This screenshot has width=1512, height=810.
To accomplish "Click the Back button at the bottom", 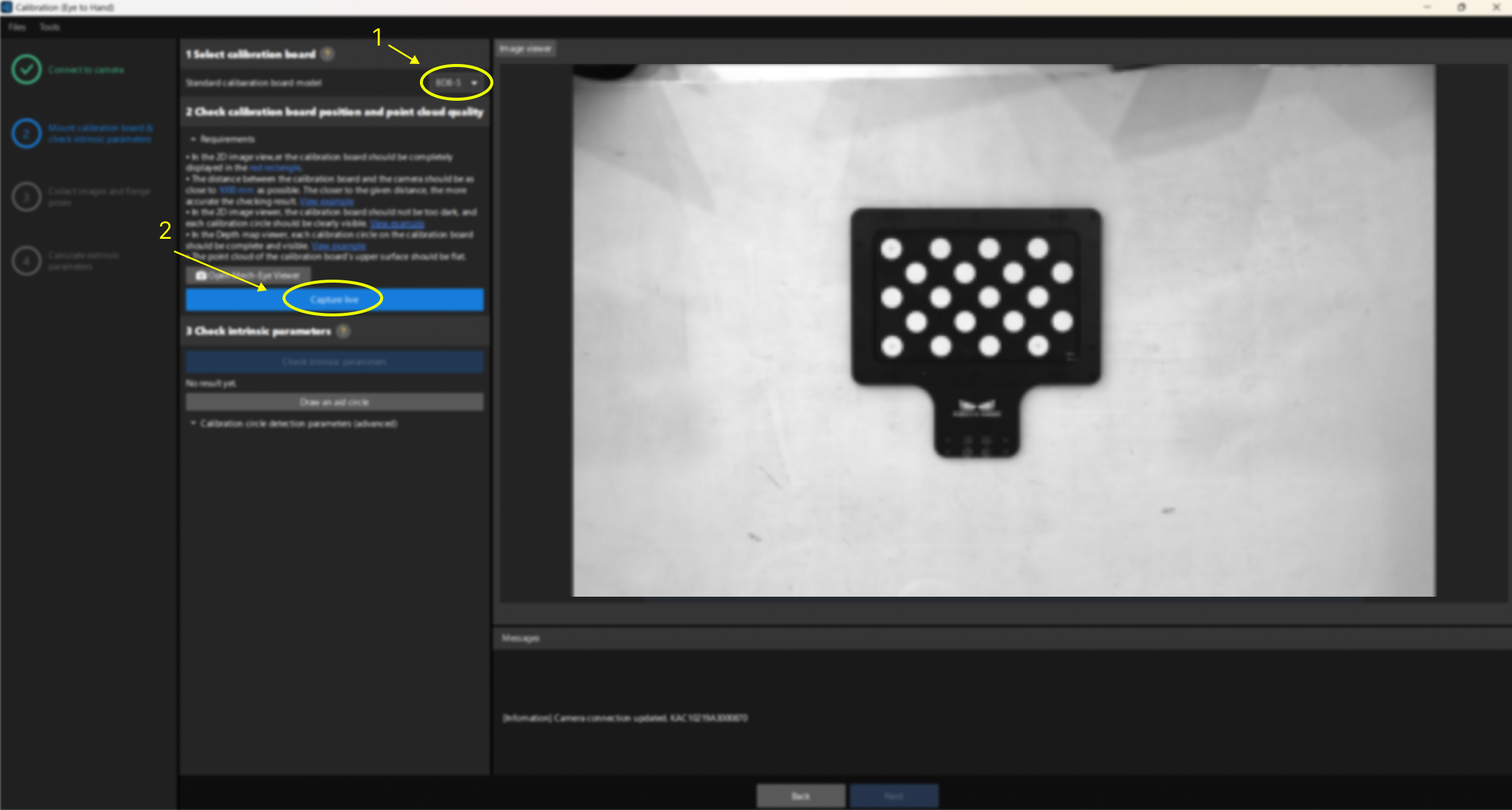I will tap(800, 796).
